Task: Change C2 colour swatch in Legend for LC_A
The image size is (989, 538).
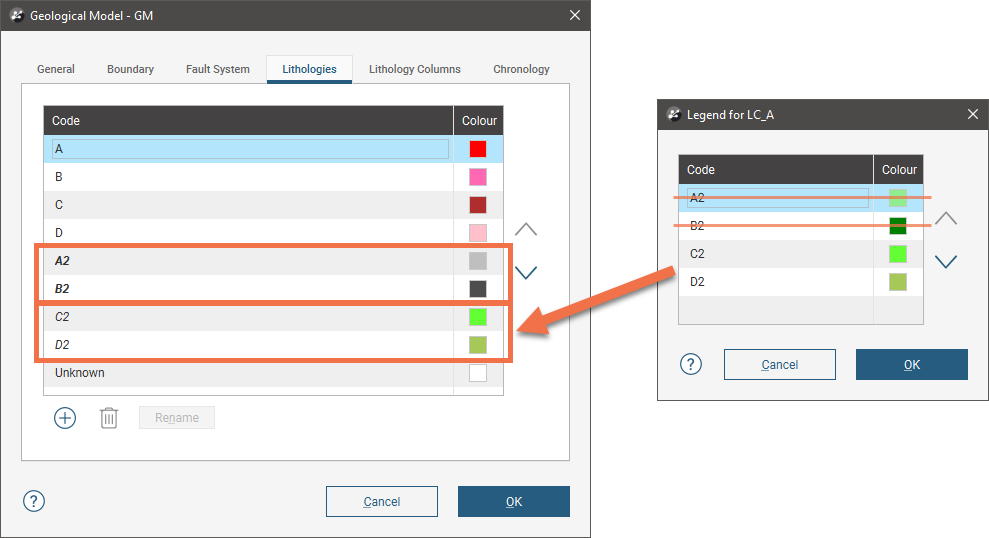Action: tap(898, 254)
